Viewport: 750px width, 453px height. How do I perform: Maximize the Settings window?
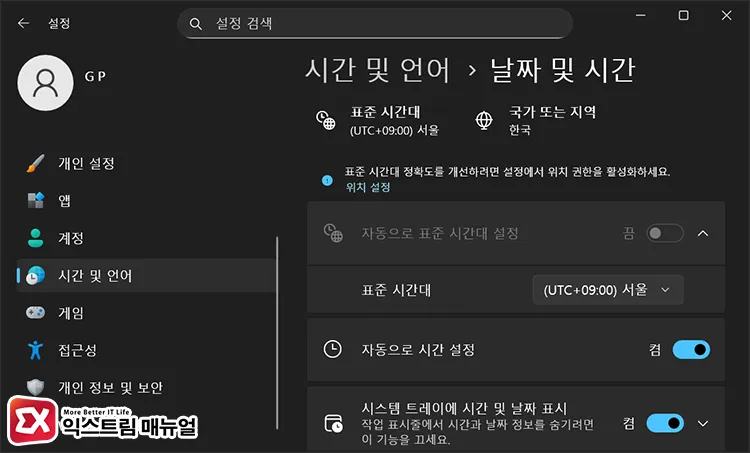click(x=684, y=15)
